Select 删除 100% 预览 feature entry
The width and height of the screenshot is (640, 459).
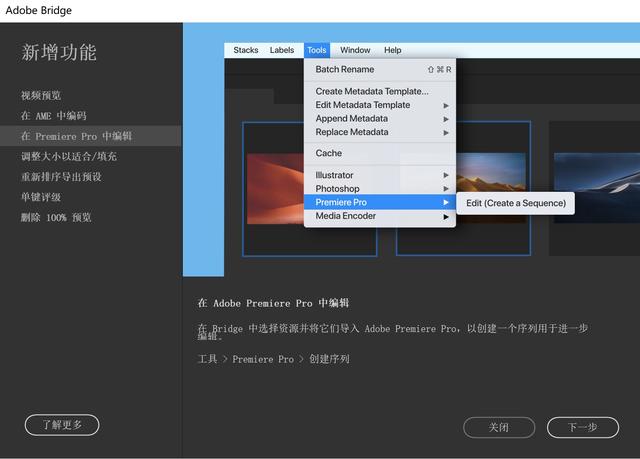coord(56,217)
